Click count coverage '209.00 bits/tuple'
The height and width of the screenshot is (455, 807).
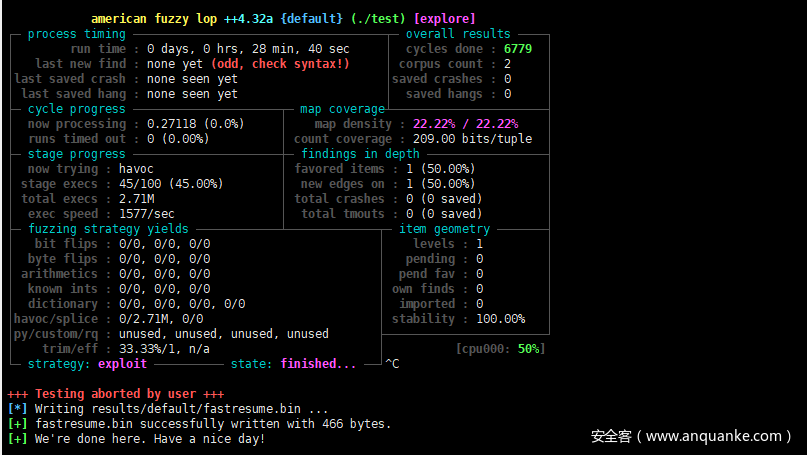click(472, 139)
